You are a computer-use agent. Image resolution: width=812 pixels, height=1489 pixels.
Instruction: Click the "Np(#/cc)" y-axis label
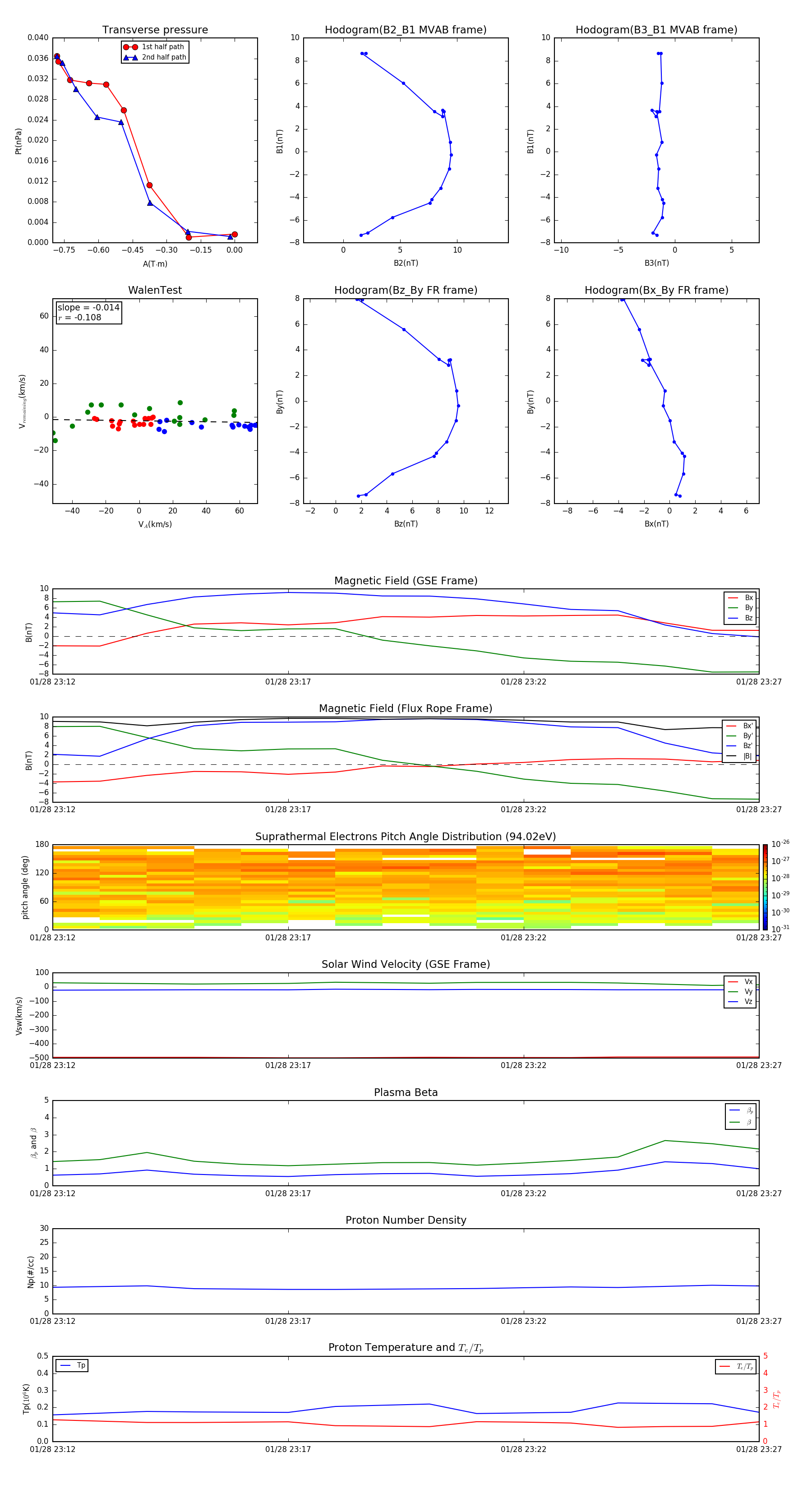click(31, 1272)
